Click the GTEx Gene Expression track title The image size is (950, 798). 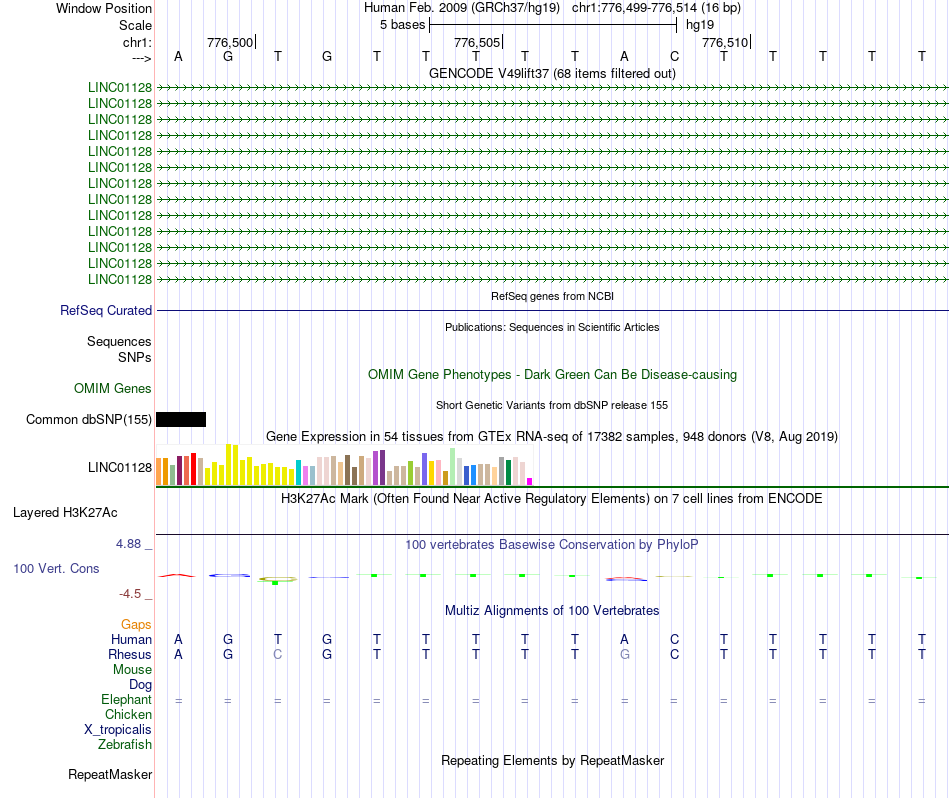[552, 436]
